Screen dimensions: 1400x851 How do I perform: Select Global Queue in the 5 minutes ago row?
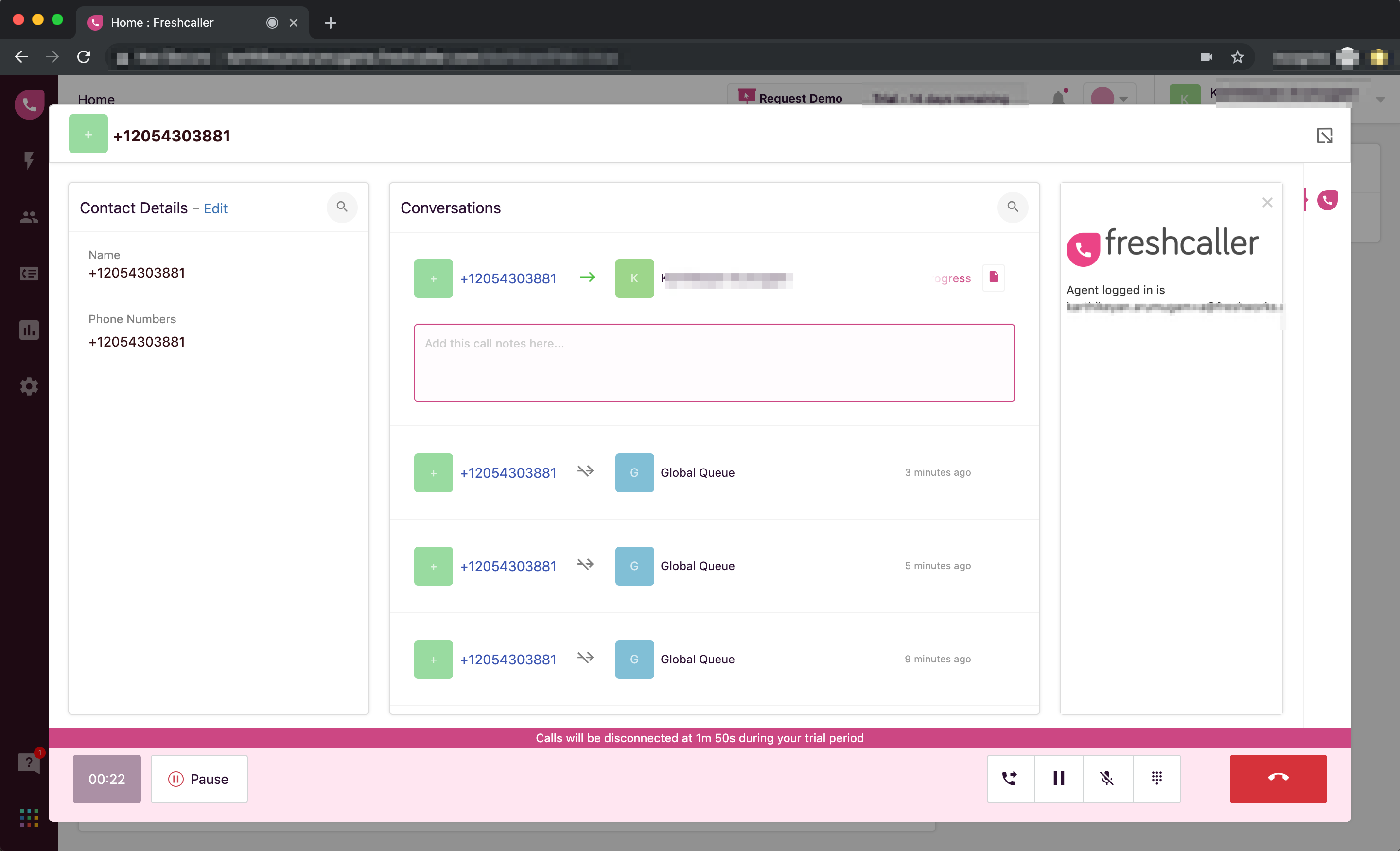(x=697, y=566)
